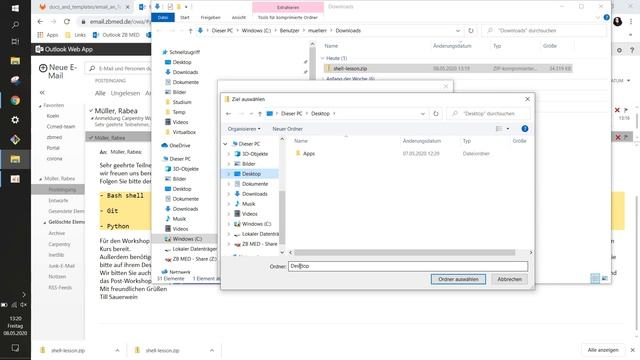Click up-folder arrow in Ziel auswählen dialog

click(x=260, y=114)
